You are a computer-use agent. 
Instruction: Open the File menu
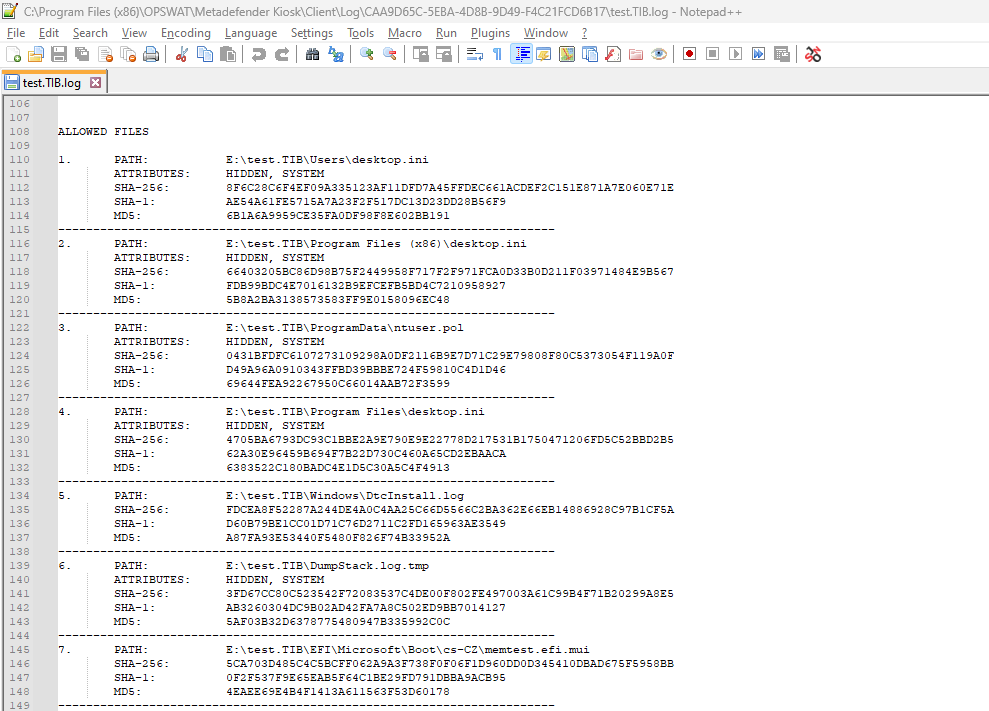16,33
